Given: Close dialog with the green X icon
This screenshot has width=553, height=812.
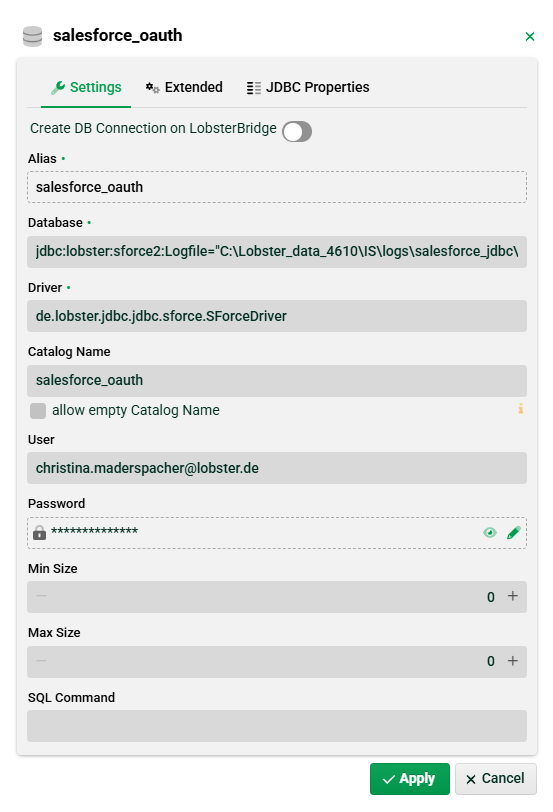Looking at the screenshot, I should 530,36.
